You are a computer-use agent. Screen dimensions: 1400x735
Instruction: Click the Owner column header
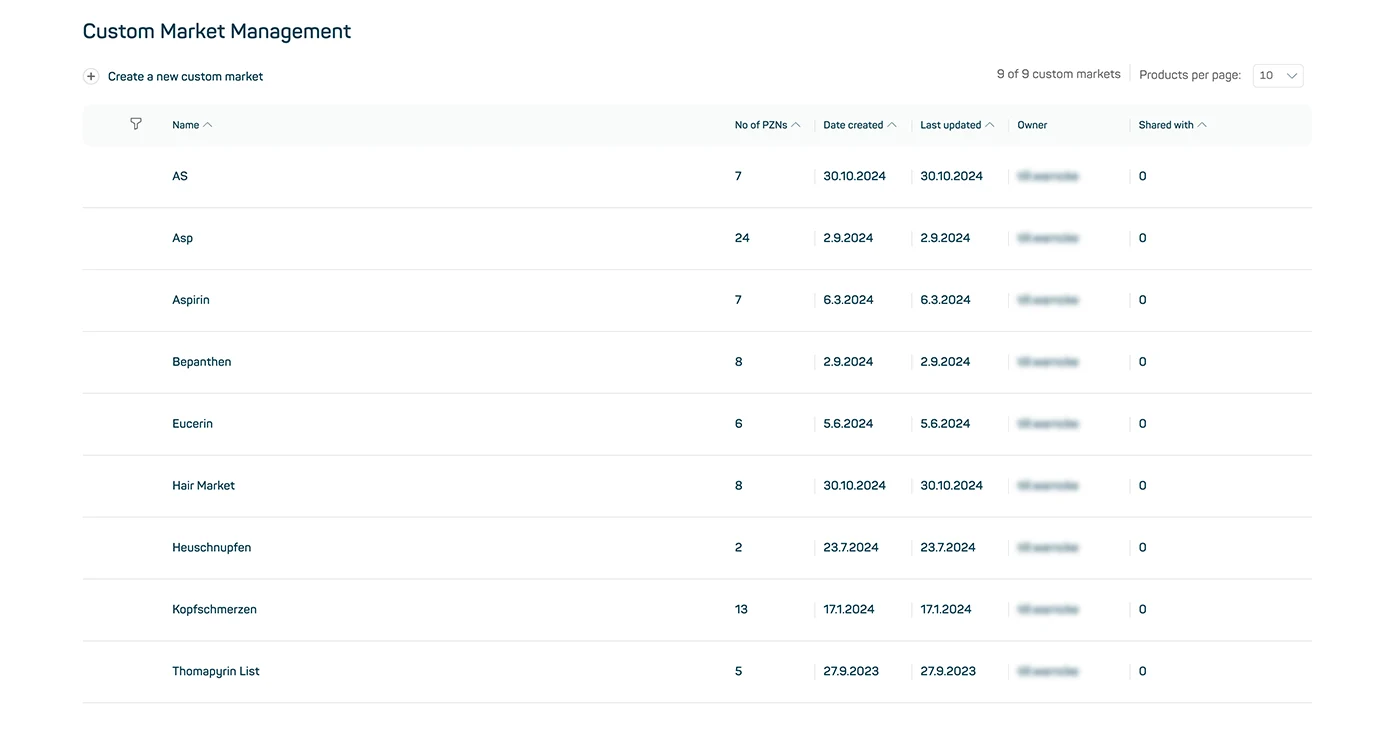pyautogui.click(x=1032, y=125)
